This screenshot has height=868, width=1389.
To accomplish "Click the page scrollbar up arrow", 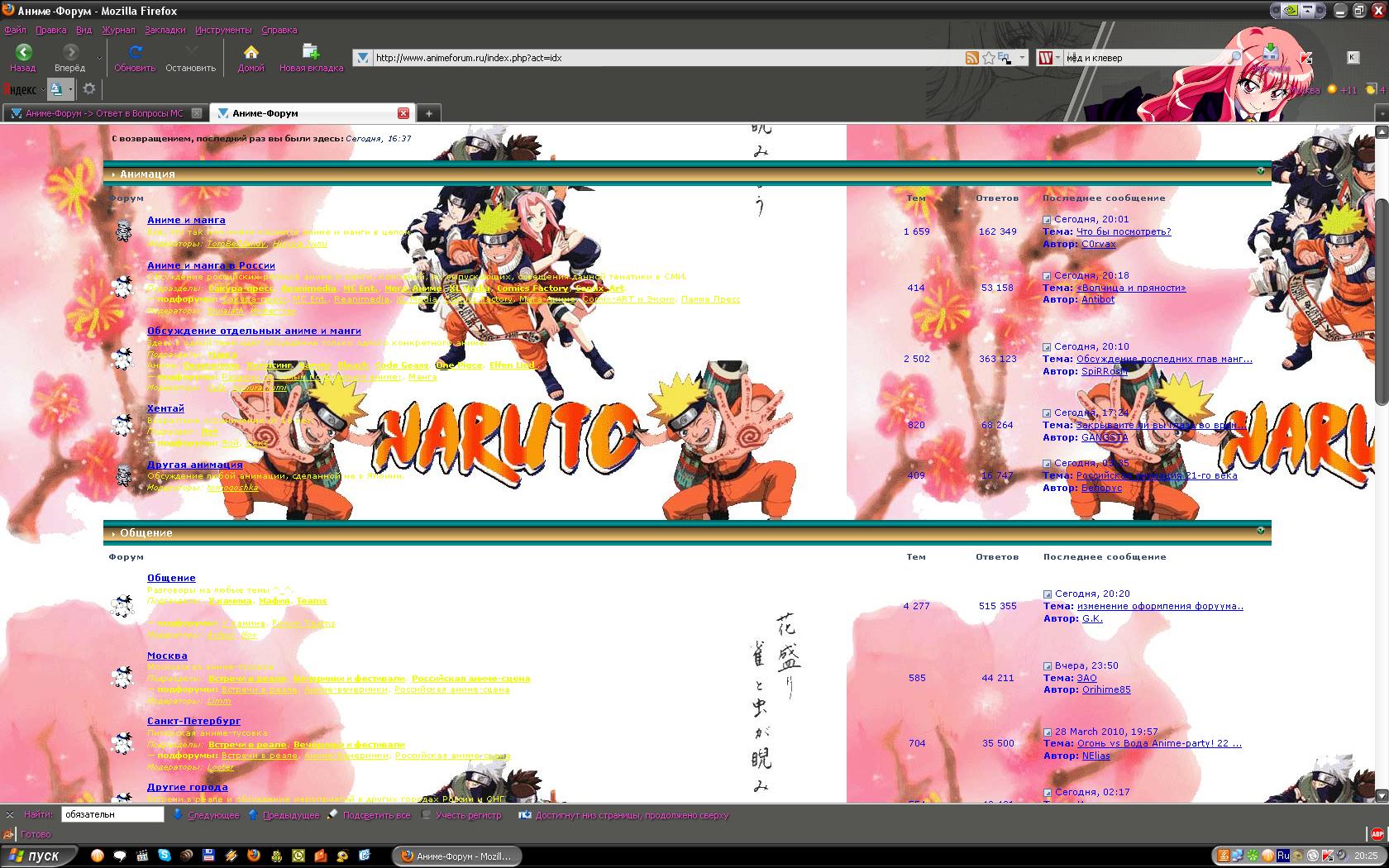I will 1382,131.
